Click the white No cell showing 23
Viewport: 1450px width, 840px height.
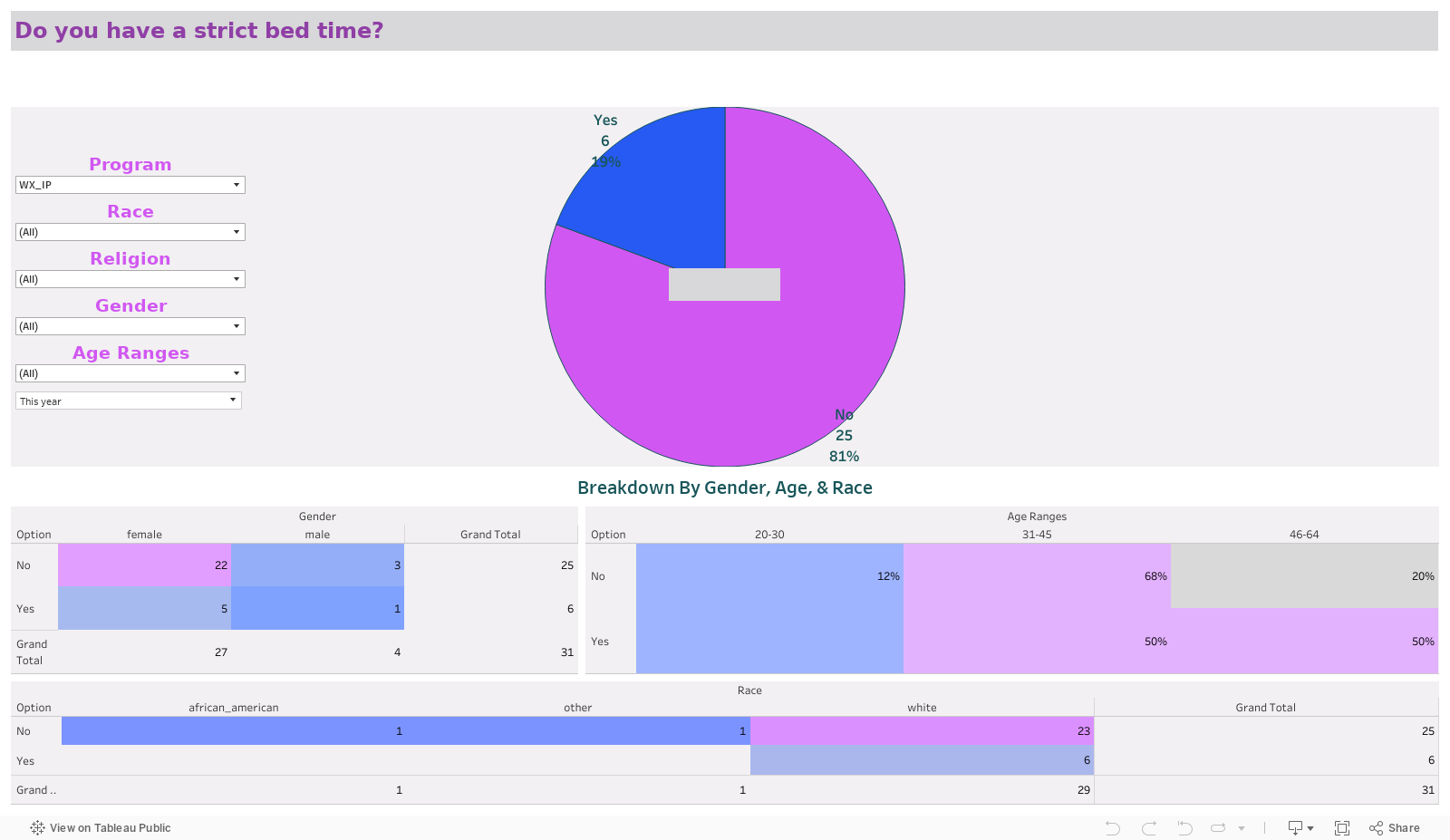tap(922, 730)
